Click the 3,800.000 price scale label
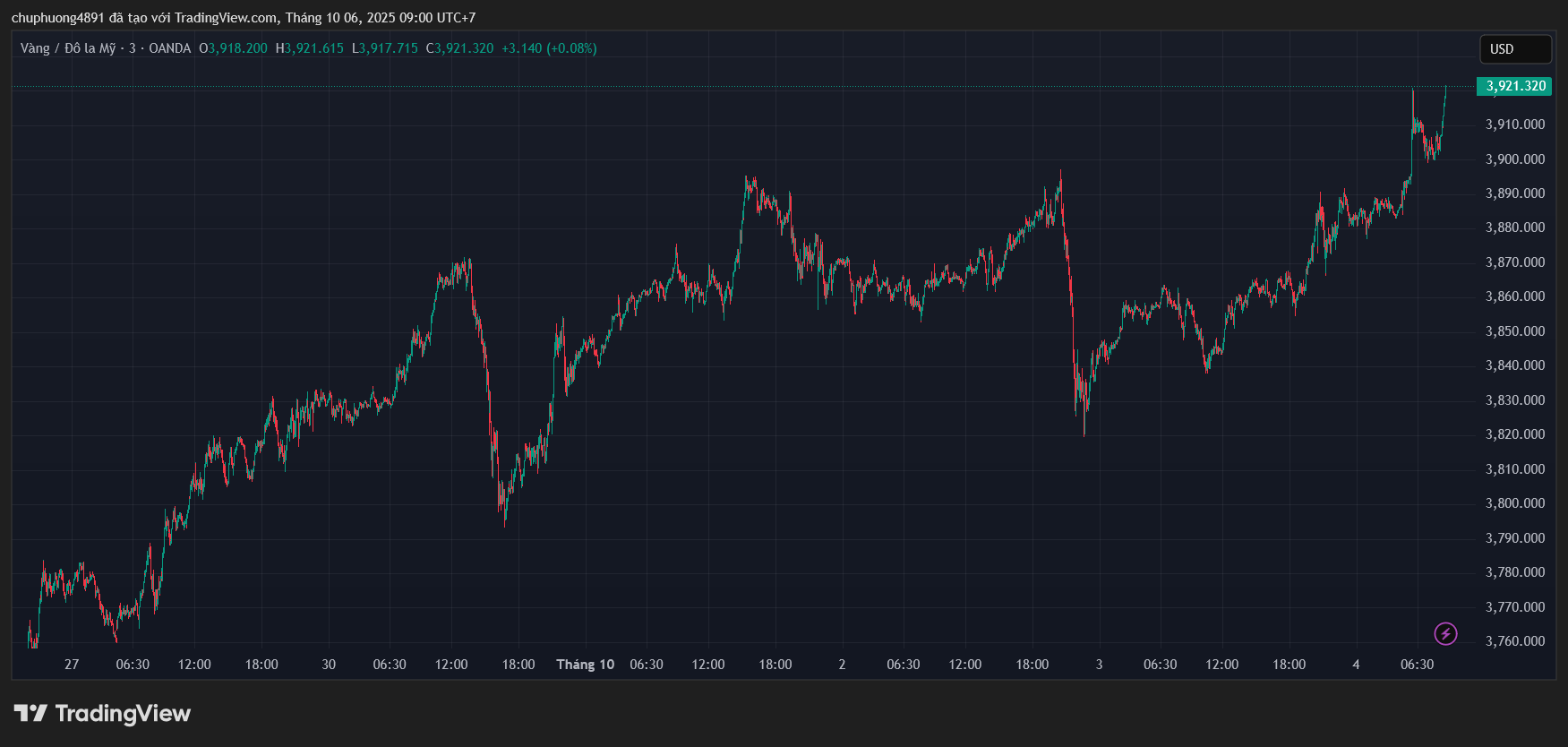This screenshot has height=747, width=1568. coord(1515,503)
